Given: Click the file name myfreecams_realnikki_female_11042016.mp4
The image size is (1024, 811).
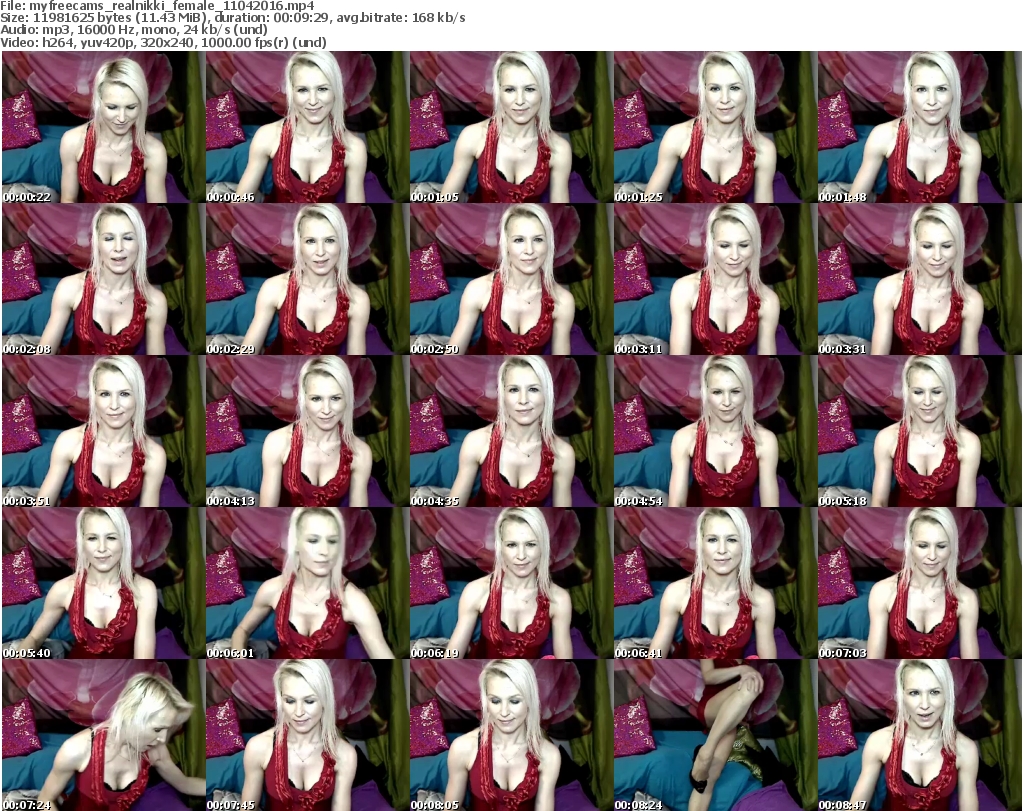Looking at the screenshot, I should click(x=172, y=6).
